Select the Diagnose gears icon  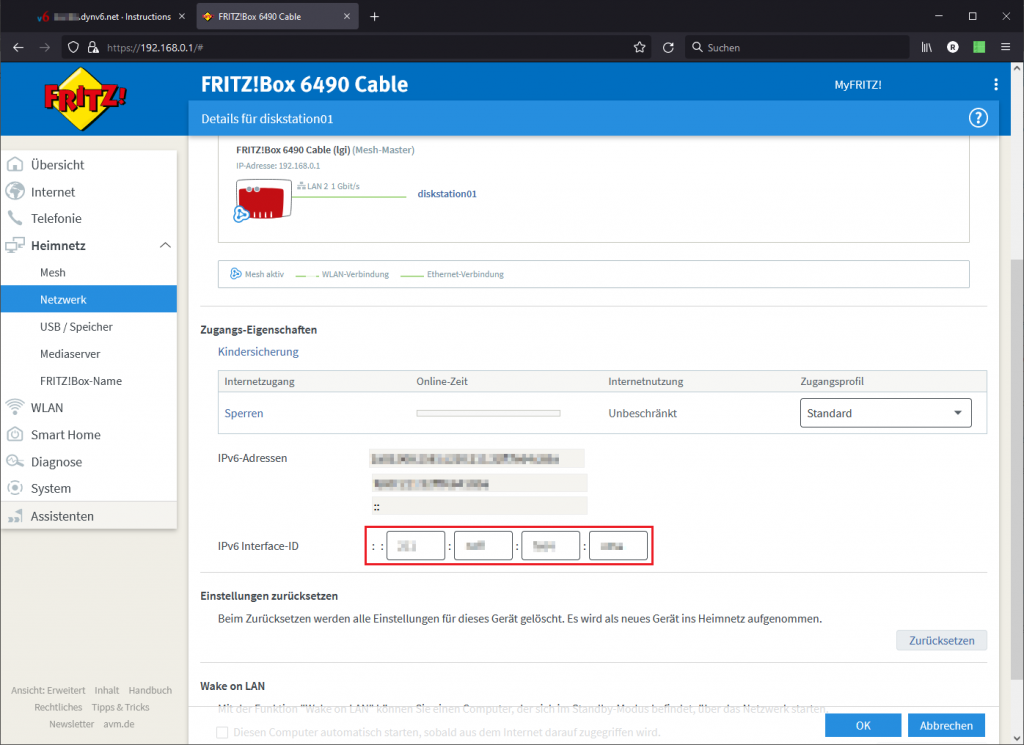coord(16,461)
